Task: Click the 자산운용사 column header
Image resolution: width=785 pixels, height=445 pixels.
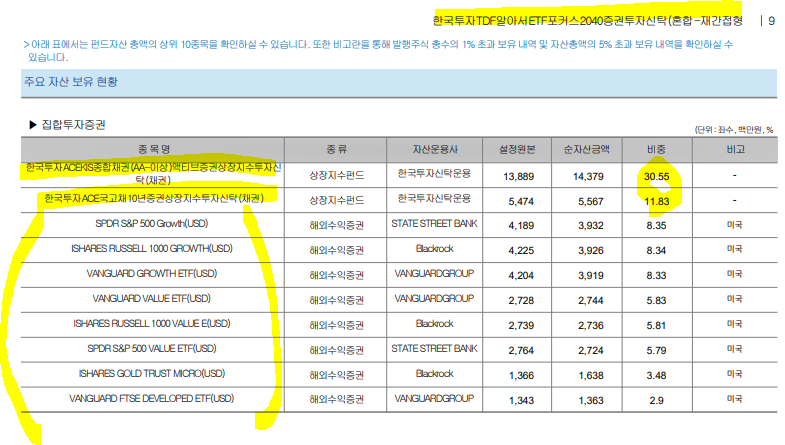Action: [435, 149]
